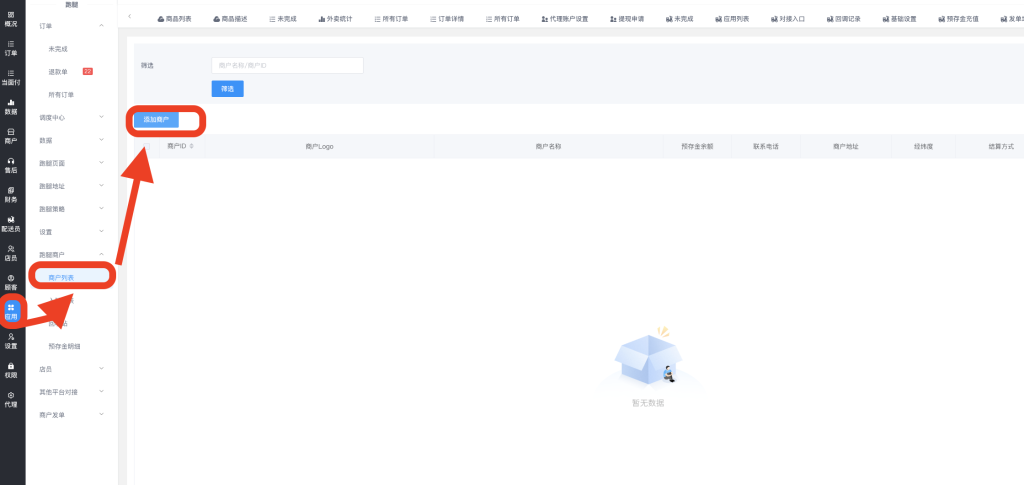The width and height of the screenshot is (1024, 485).
Task: Select the 订单 orders sidebar icon
Action: point(11,48)
